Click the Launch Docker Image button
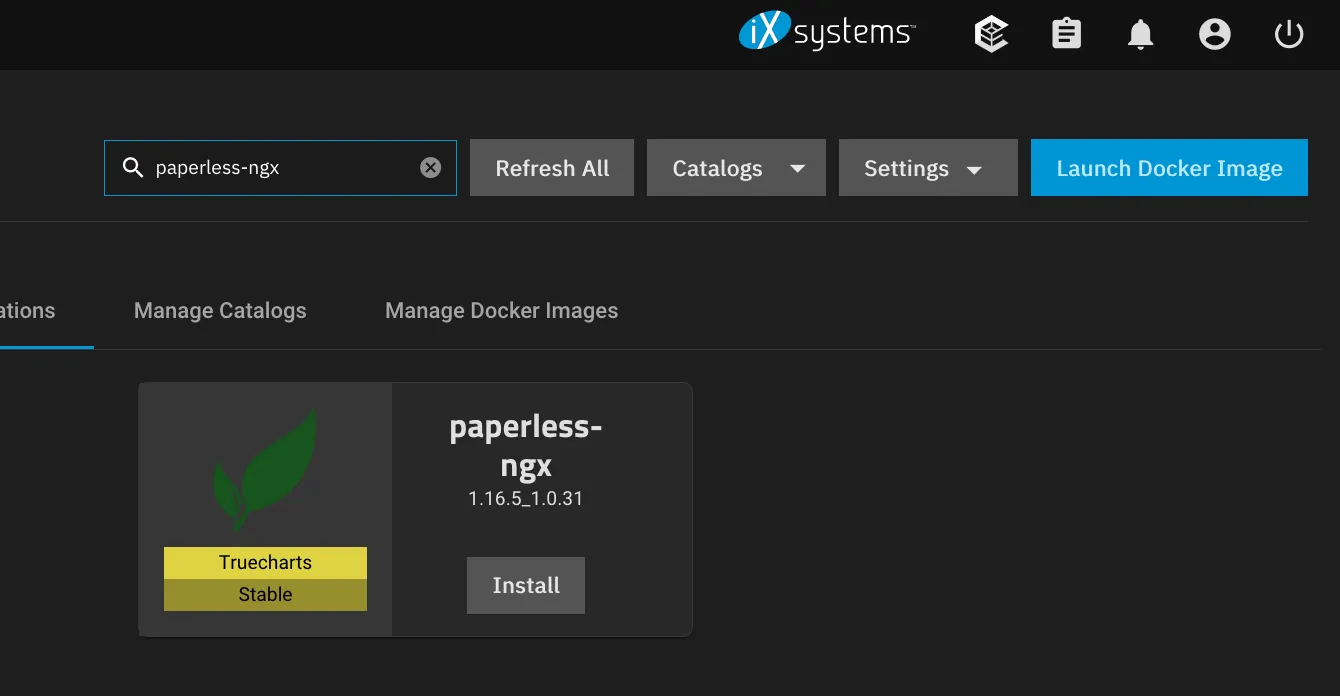 click(x=1169, y=167)
